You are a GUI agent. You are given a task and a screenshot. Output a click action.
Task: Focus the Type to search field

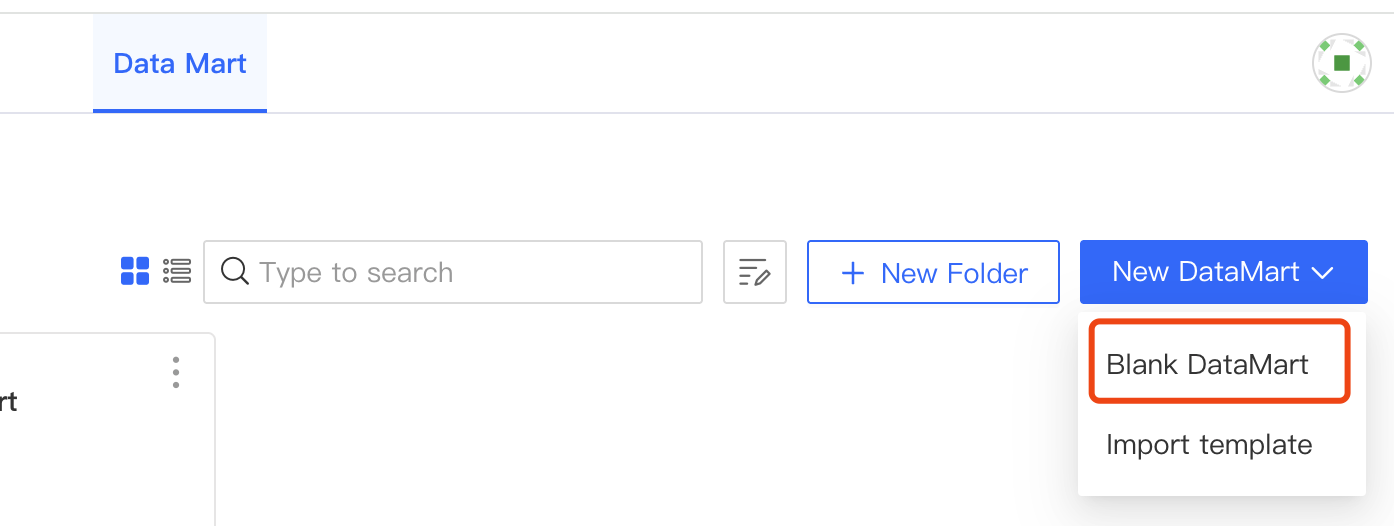(470, 272)
